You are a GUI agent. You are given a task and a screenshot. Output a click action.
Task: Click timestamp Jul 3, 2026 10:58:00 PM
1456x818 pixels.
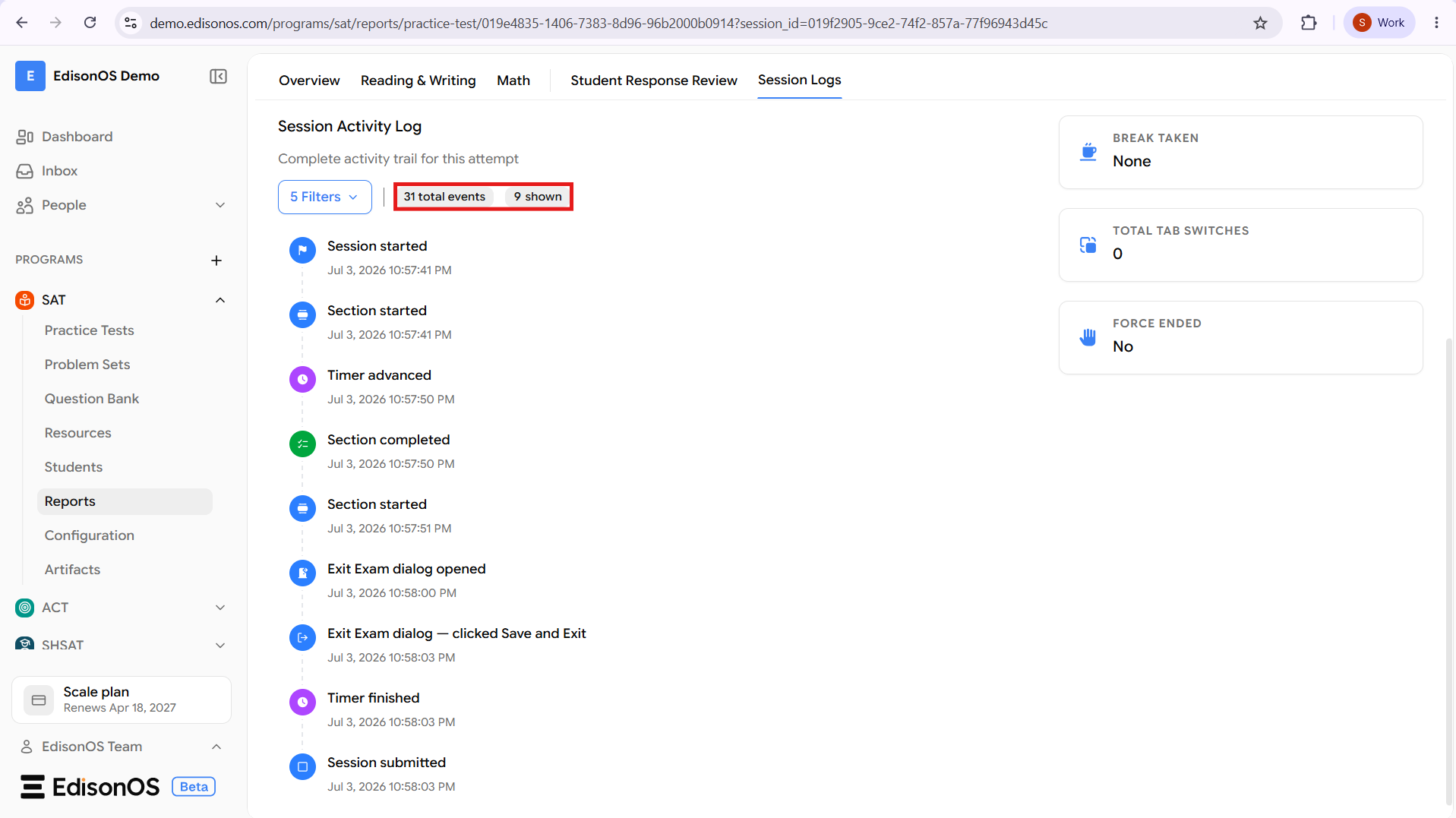392,593
